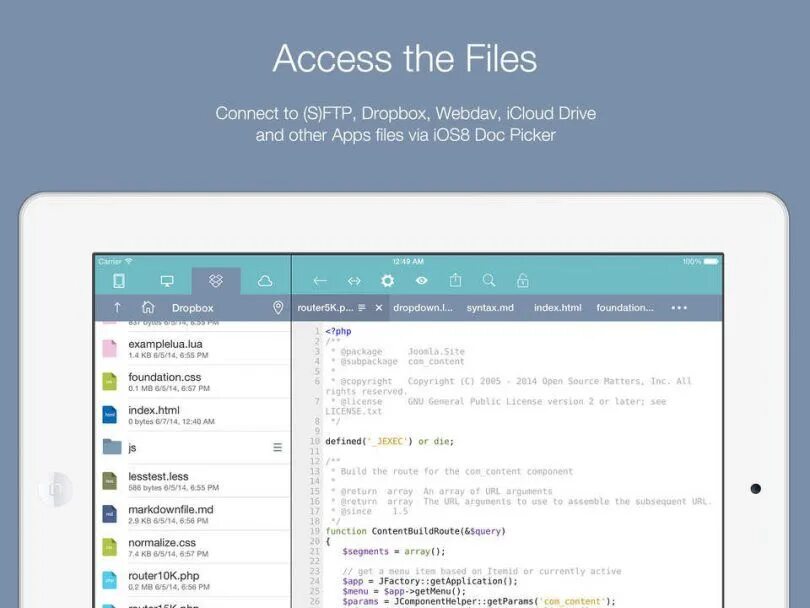Click the Wi-Fi carrier indicator
Viewport: 810px width, 608px height.
coord(115,261)
